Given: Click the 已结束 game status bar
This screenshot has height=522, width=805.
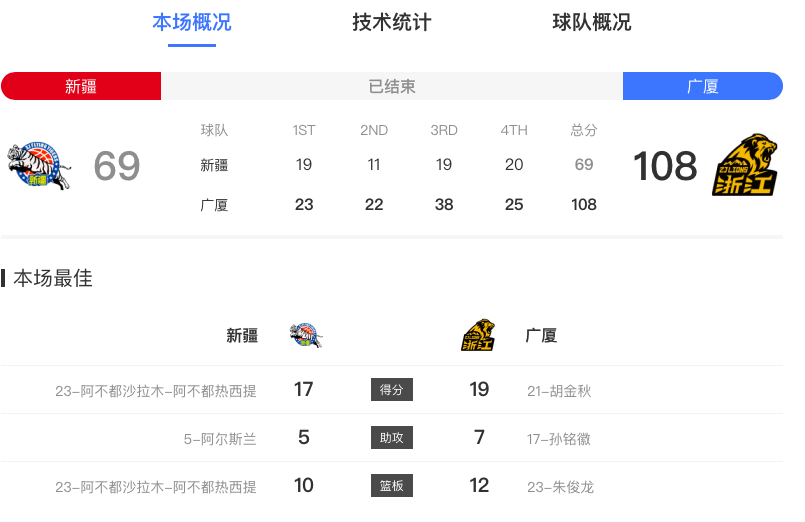Looking at the screenshot, I should pos(391,86).
